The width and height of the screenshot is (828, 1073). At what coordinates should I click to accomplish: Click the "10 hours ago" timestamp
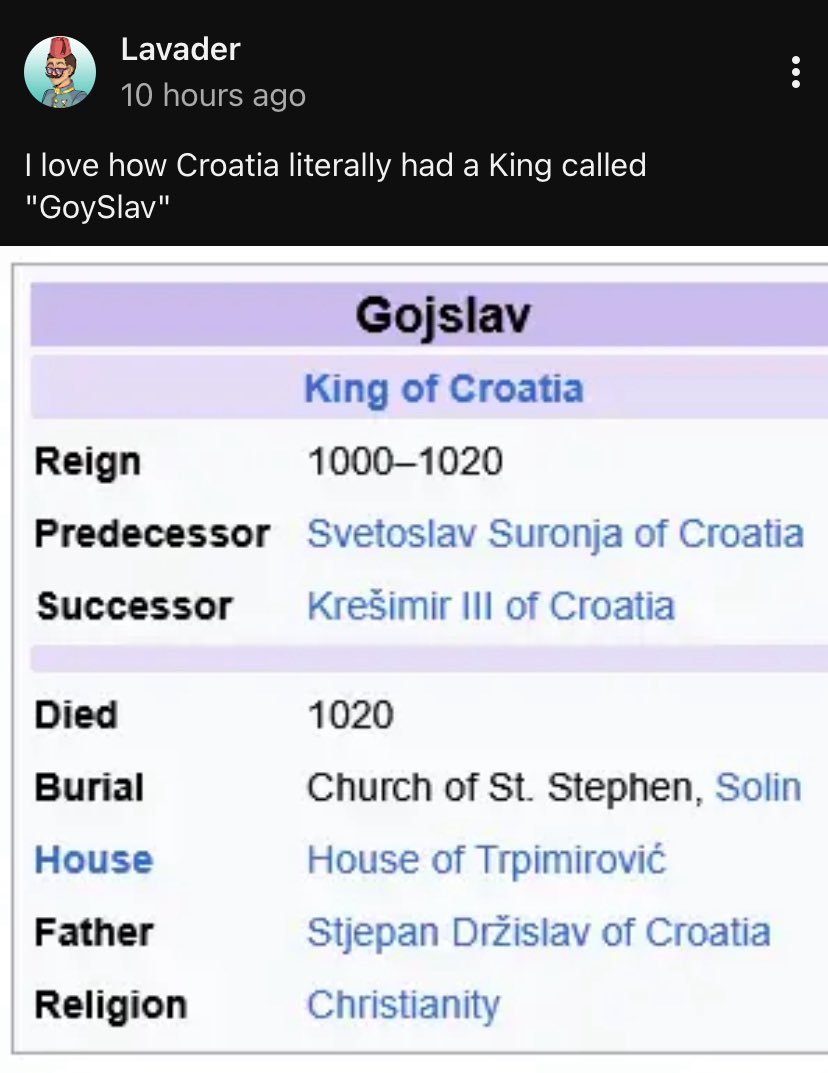212,96
